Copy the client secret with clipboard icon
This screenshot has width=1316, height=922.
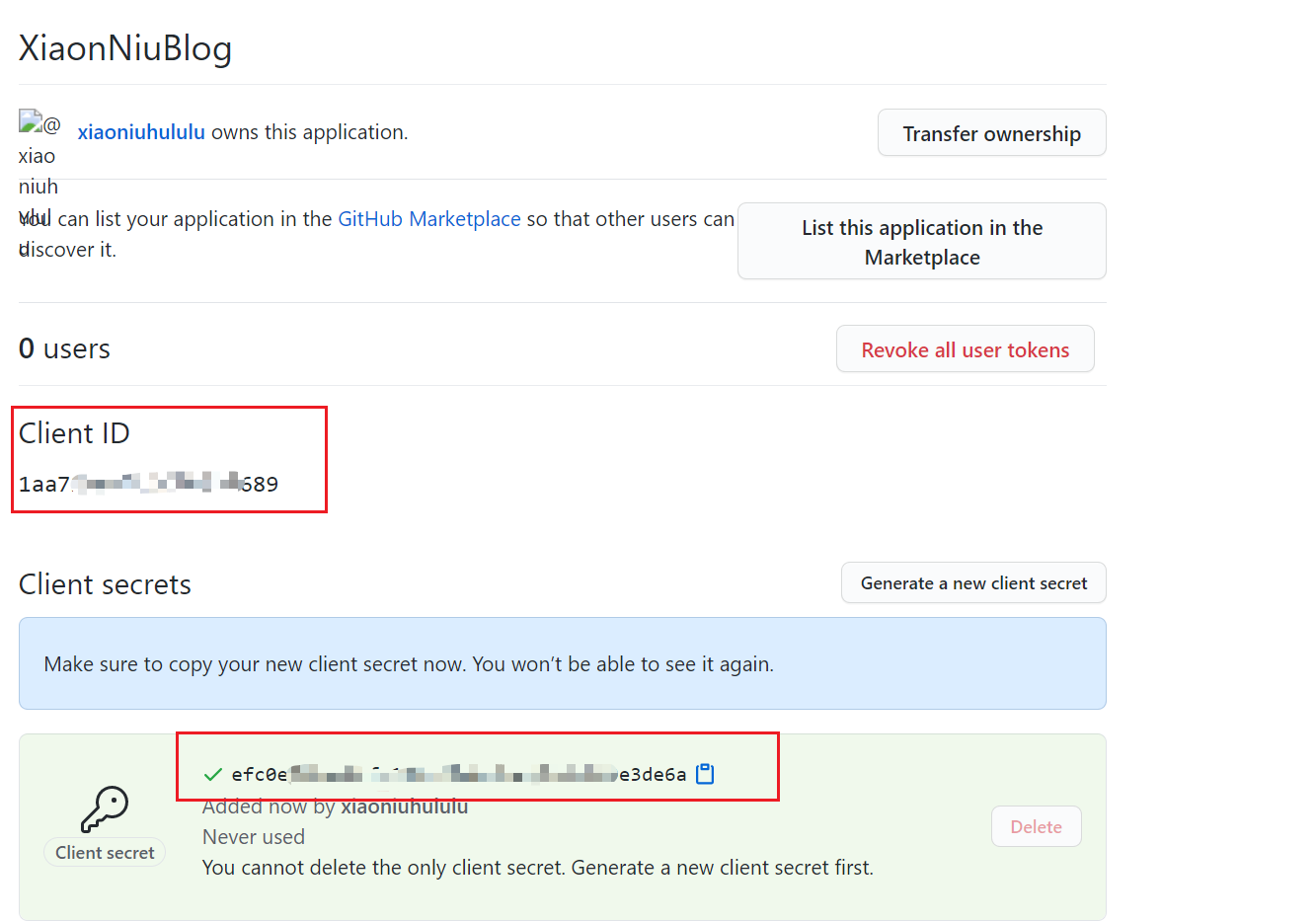(705, 774)
